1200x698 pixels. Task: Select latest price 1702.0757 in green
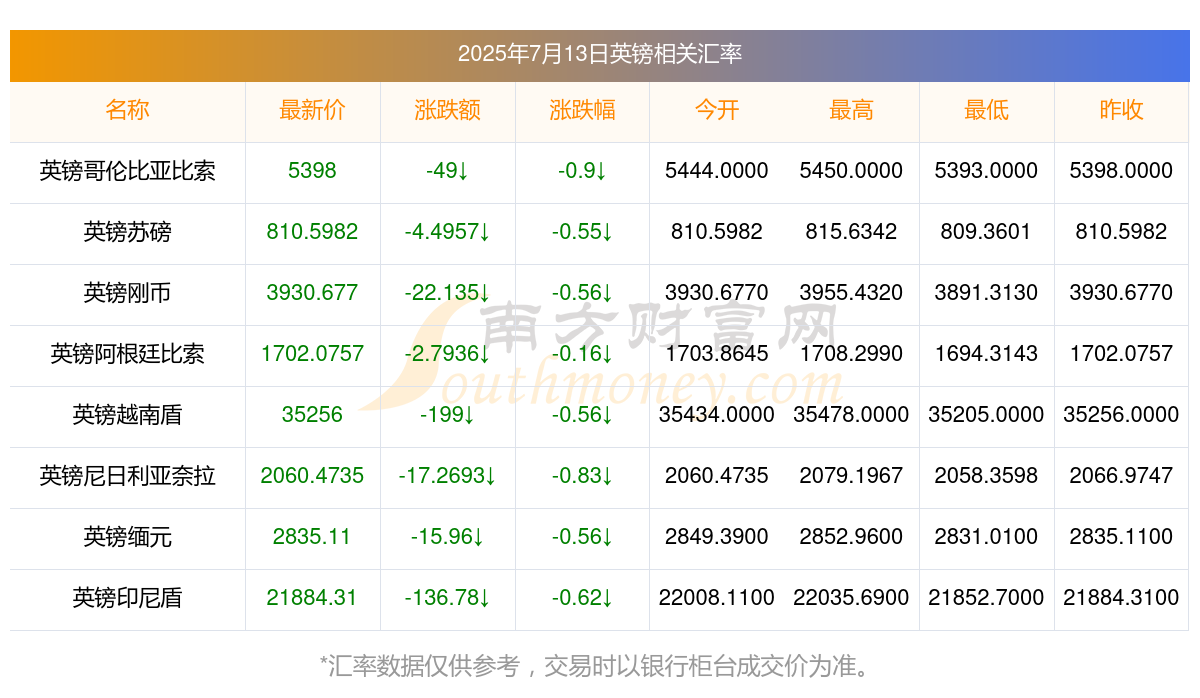tap(312, 354)
